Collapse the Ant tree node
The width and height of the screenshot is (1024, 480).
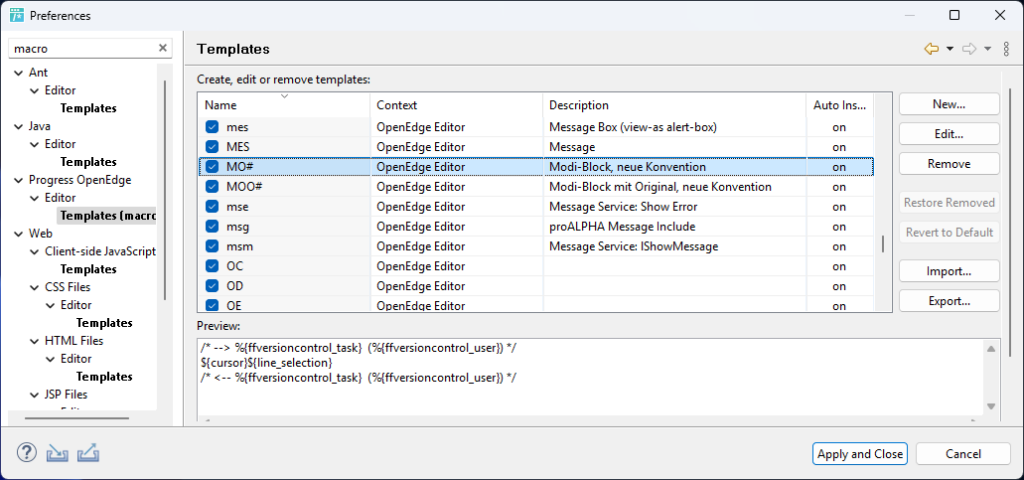(18, 73)
